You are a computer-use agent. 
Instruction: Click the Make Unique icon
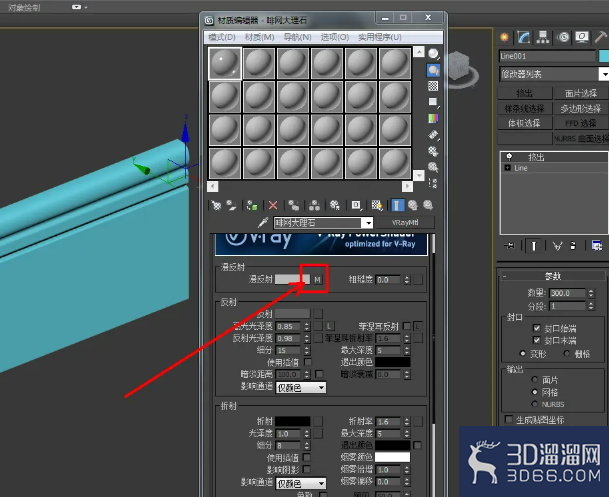tap(314, 205)
